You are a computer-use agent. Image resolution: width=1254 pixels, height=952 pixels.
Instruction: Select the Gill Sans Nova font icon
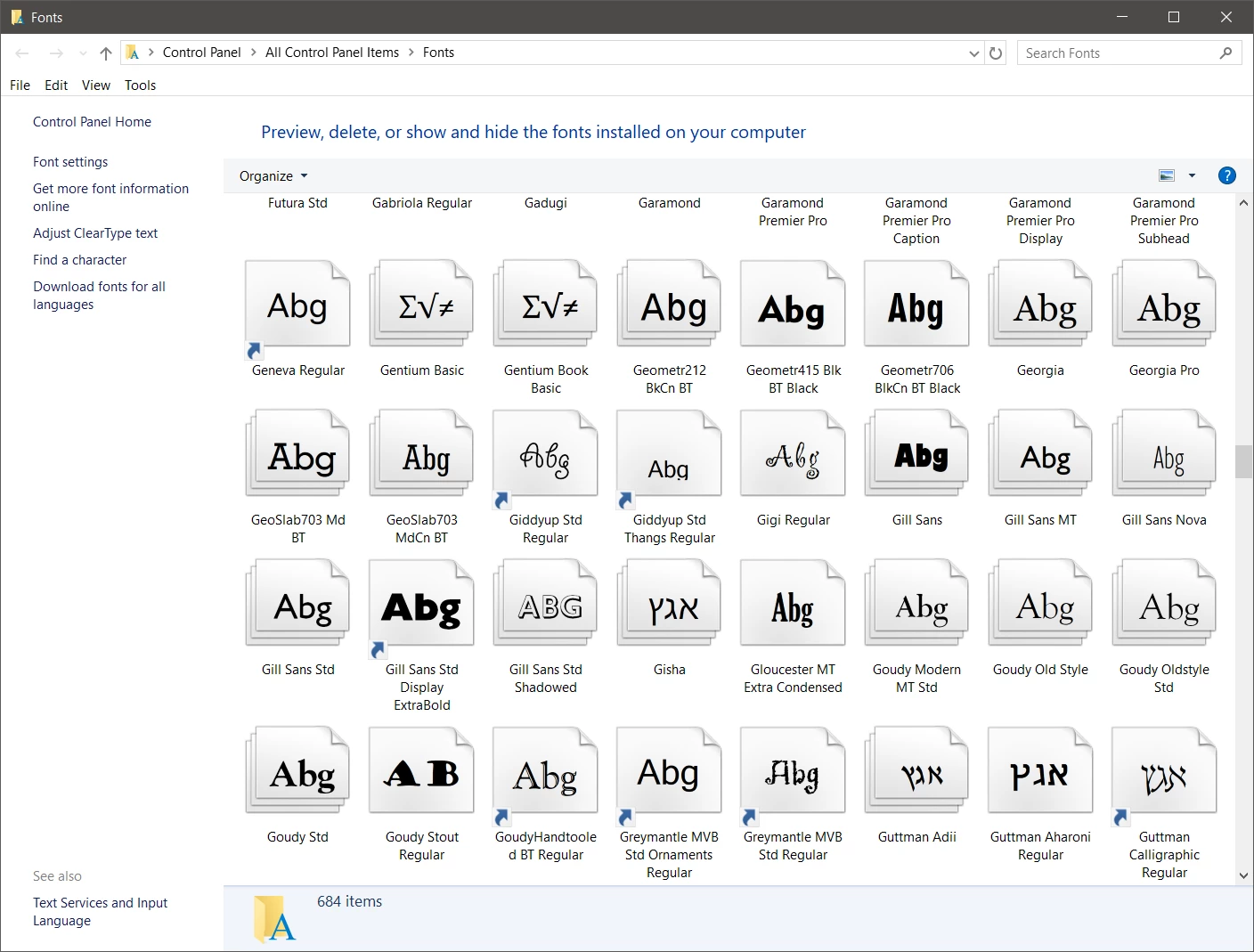click(1164, 454)
